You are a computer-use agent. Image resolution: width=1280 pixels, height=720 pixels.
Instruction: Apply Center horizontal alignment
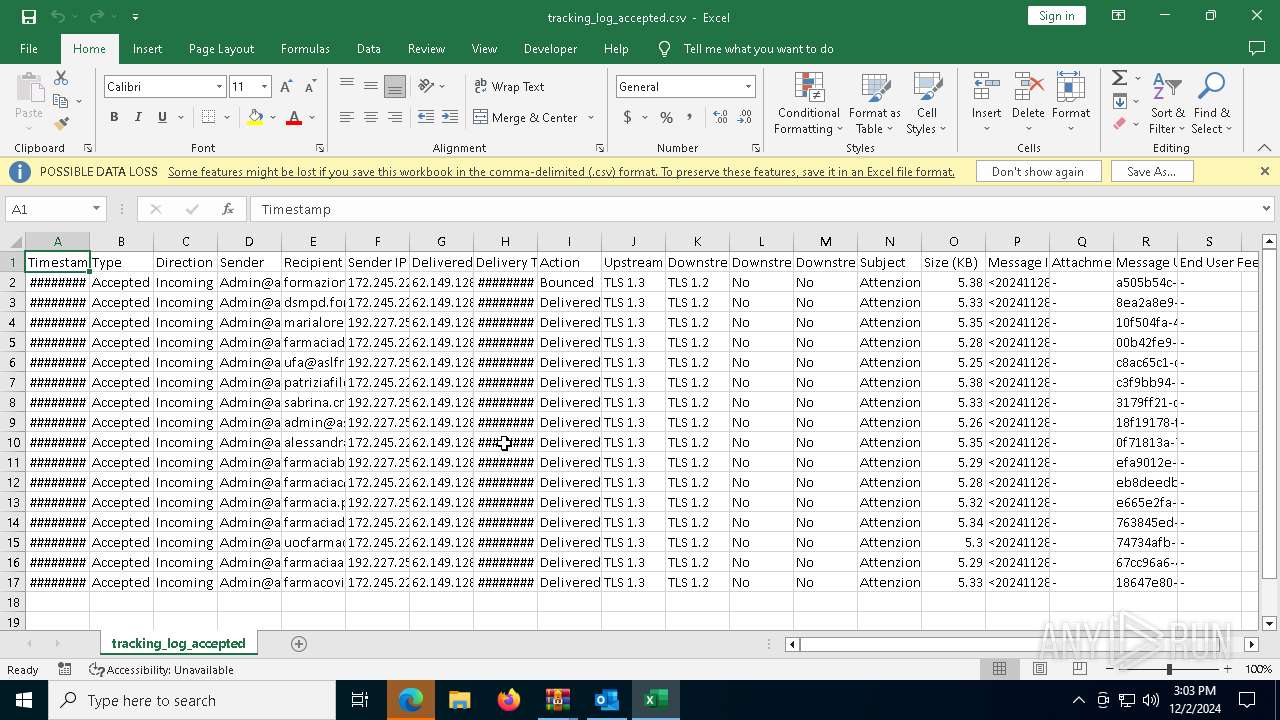tap(370, 117)
